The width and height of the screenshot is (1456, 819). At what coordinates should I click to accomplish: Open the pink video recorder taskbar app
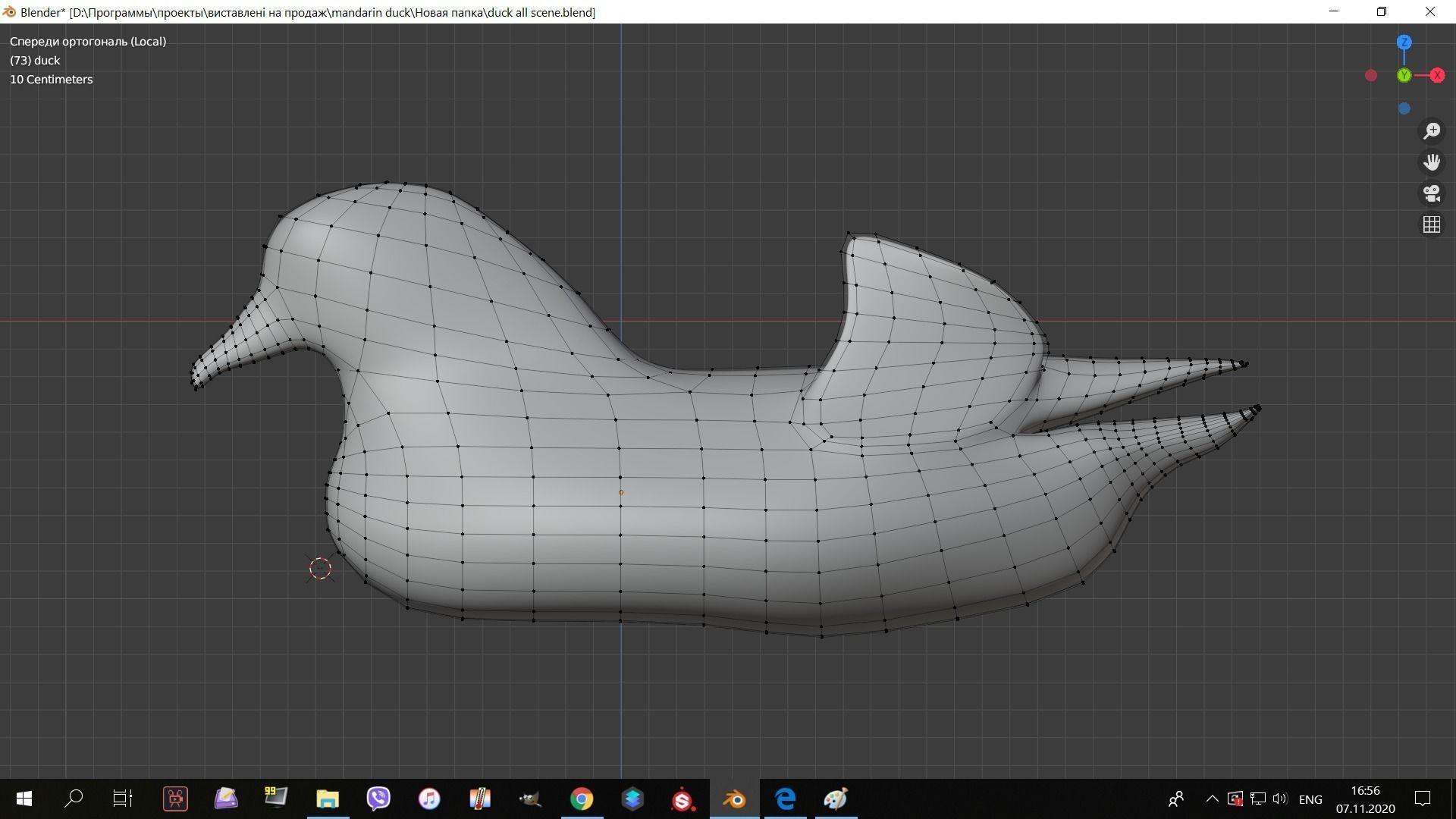coord(175,799)
